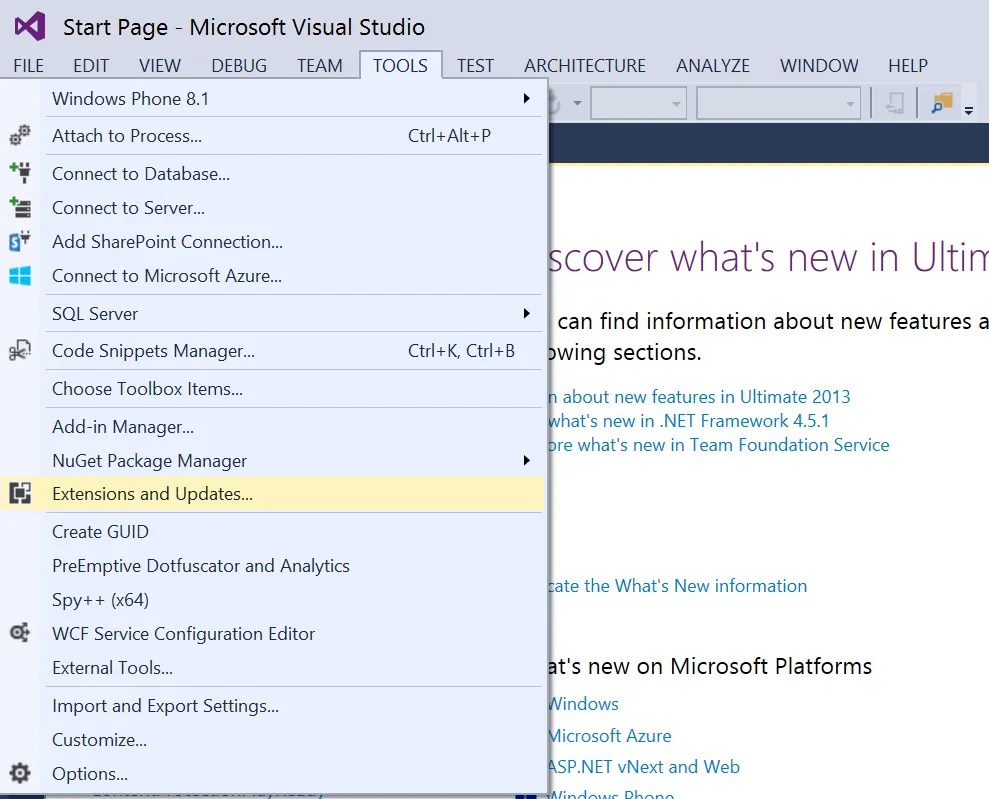Open ASP.NET vNext and Web link
The width and height of the screenshot is (989, 799).
click(x=643, y=767)
